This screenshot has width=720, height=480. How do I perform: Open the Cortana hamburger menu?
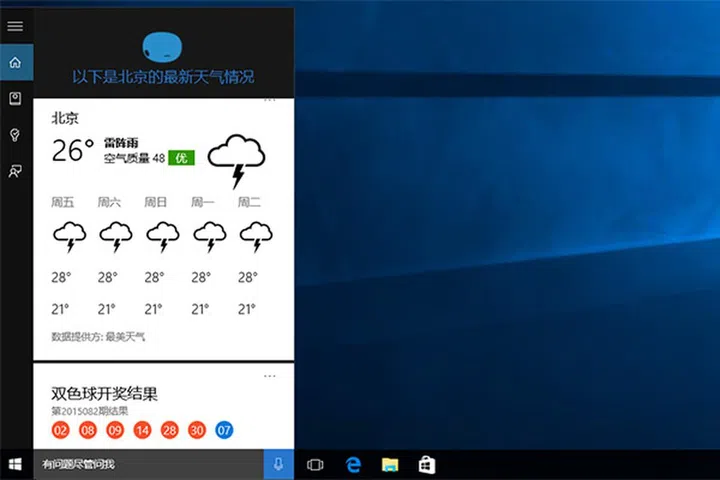[x=15, y=26]
